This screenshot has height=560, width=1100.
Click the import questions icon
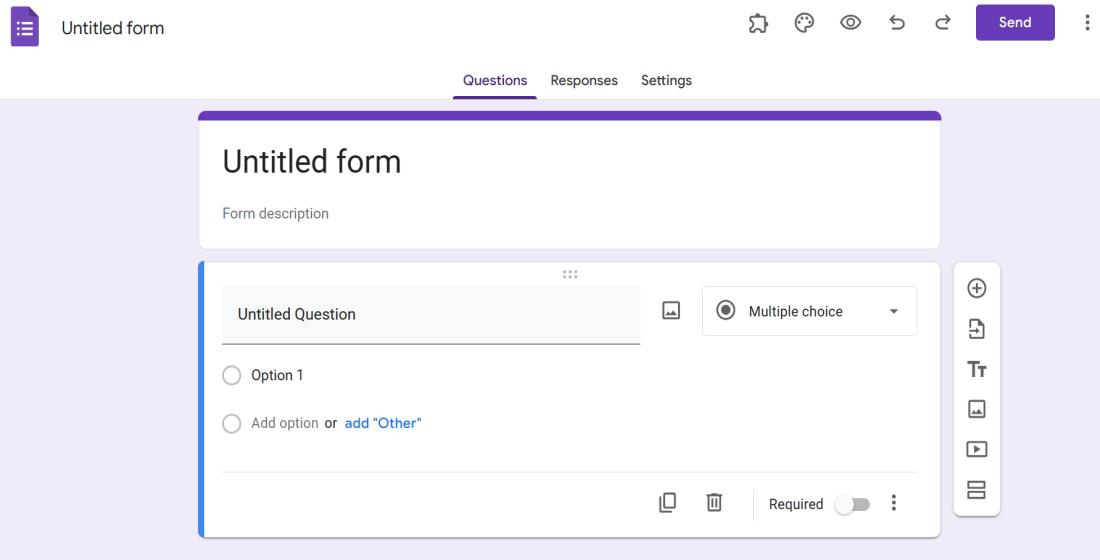977,329
